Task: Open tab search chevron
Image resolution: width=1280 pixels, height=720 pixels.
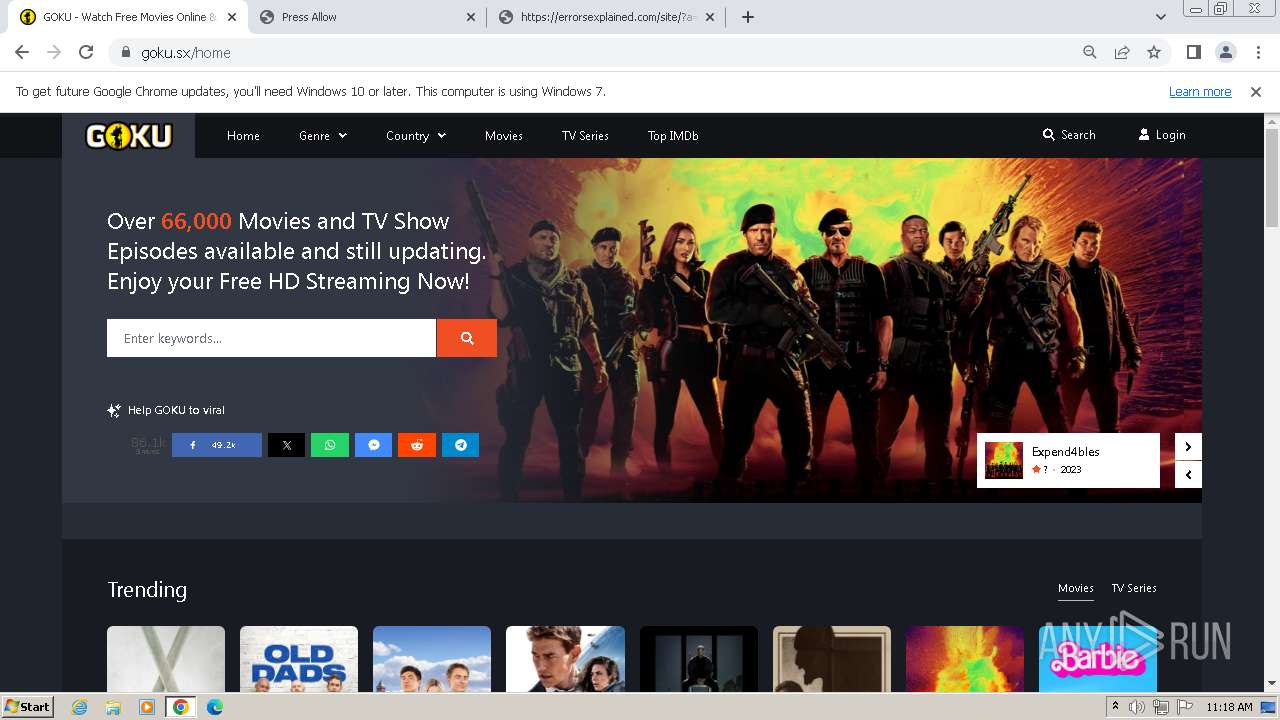Action: pos(1160,17)
